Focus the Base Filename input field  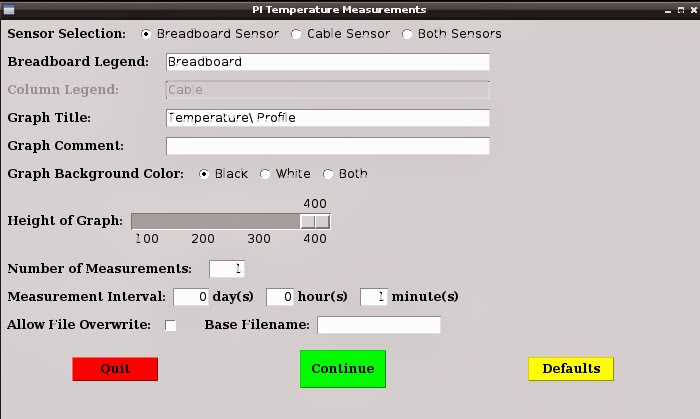tap(379, 325)
